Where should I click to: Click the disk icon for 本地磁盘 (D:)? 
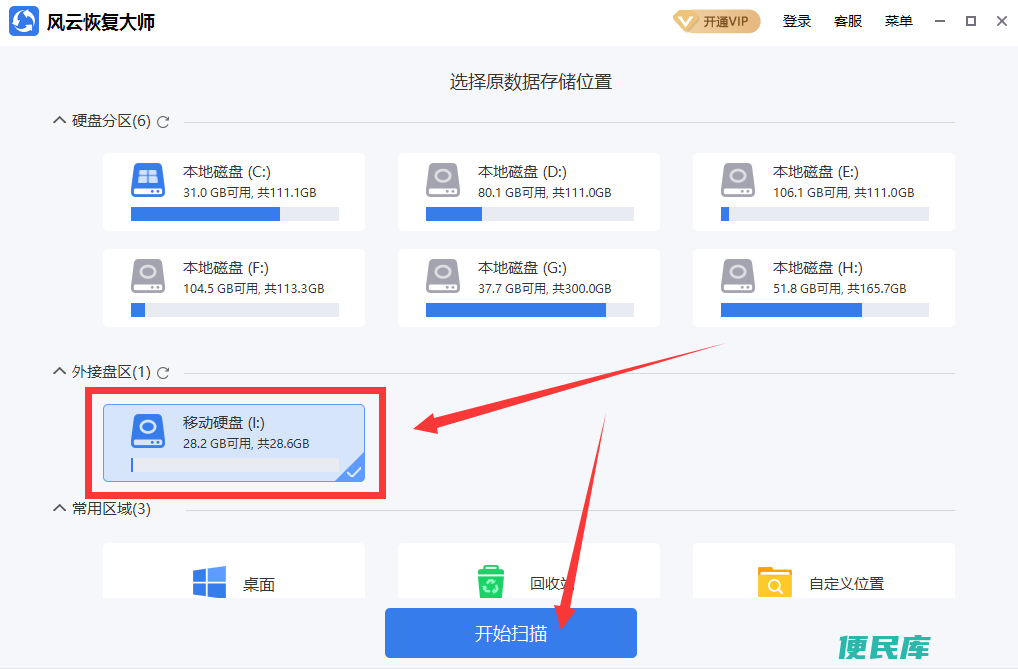coord(443,180)
